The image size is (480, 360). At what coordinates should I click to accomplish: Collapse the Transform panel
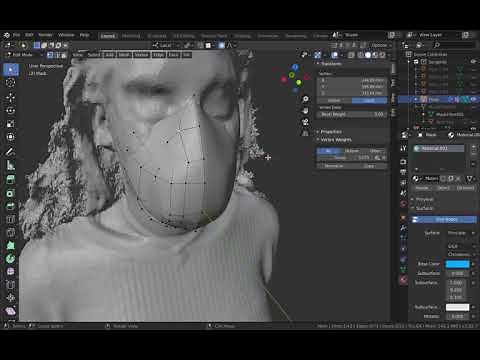[330, 63]
